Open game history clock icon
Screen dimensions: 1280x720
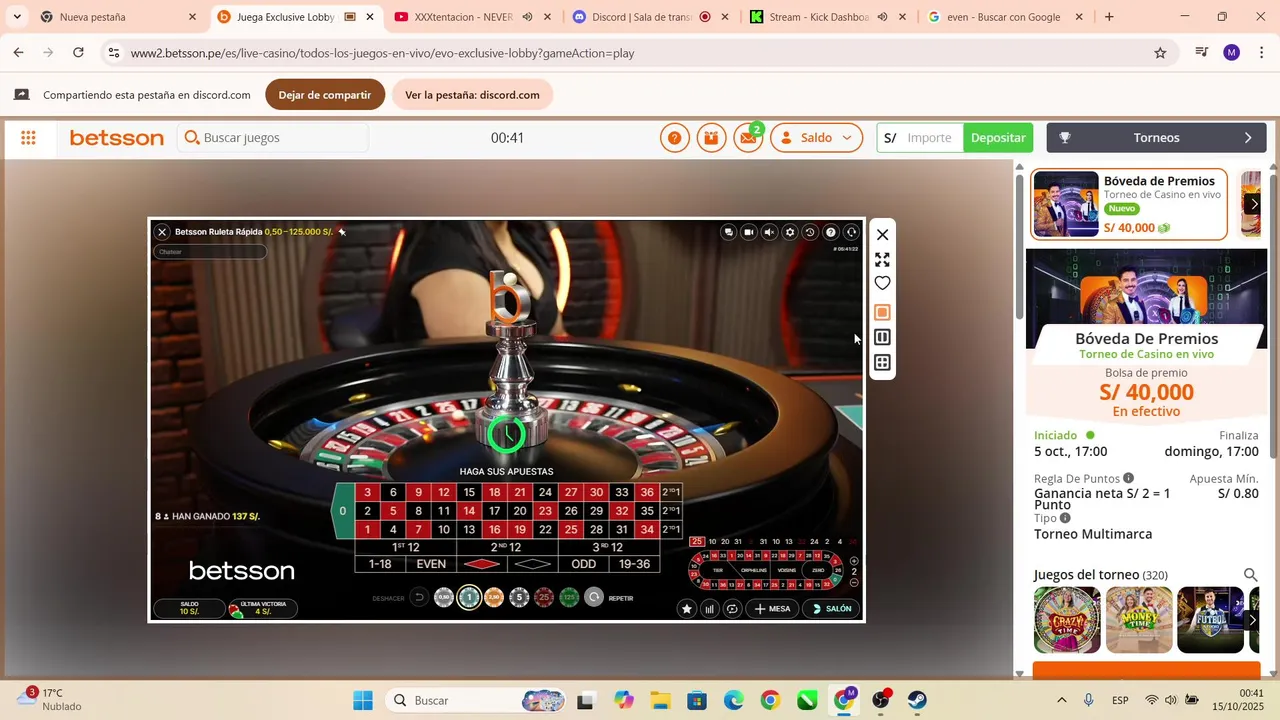tap(810, 232)
